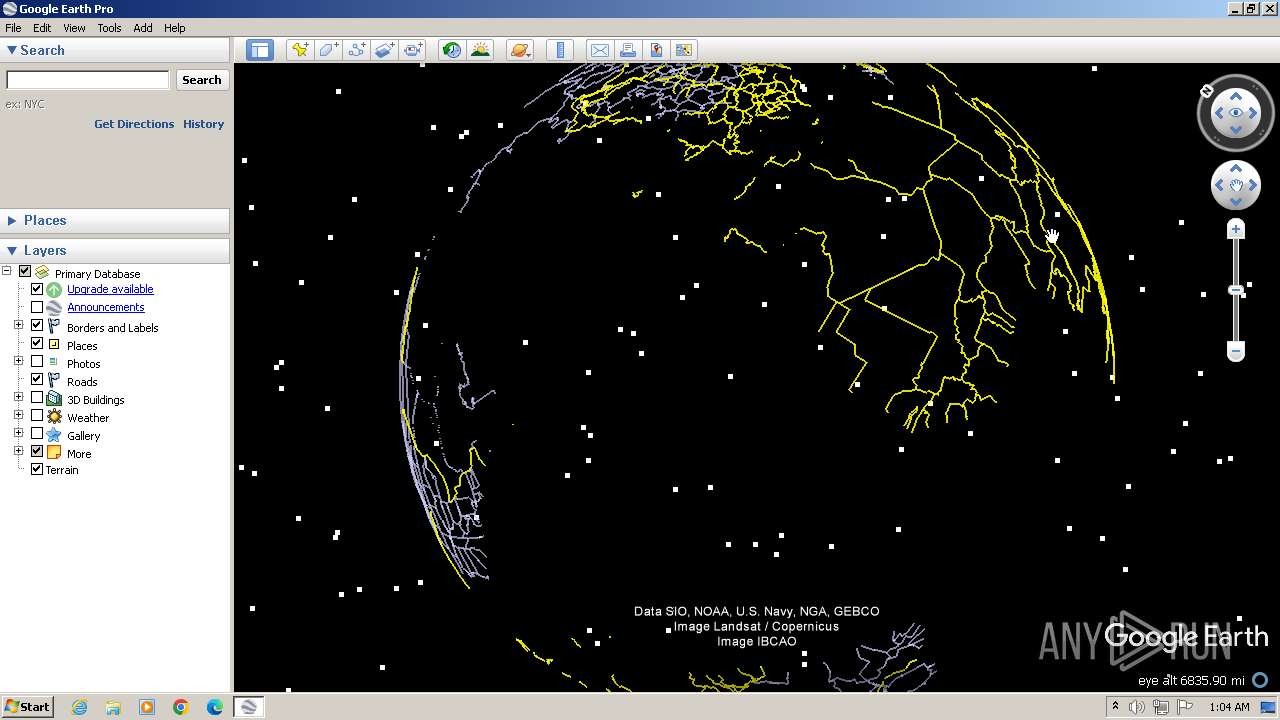Collapse the Layers panel
1280x720 pixels.
(12, 250)
